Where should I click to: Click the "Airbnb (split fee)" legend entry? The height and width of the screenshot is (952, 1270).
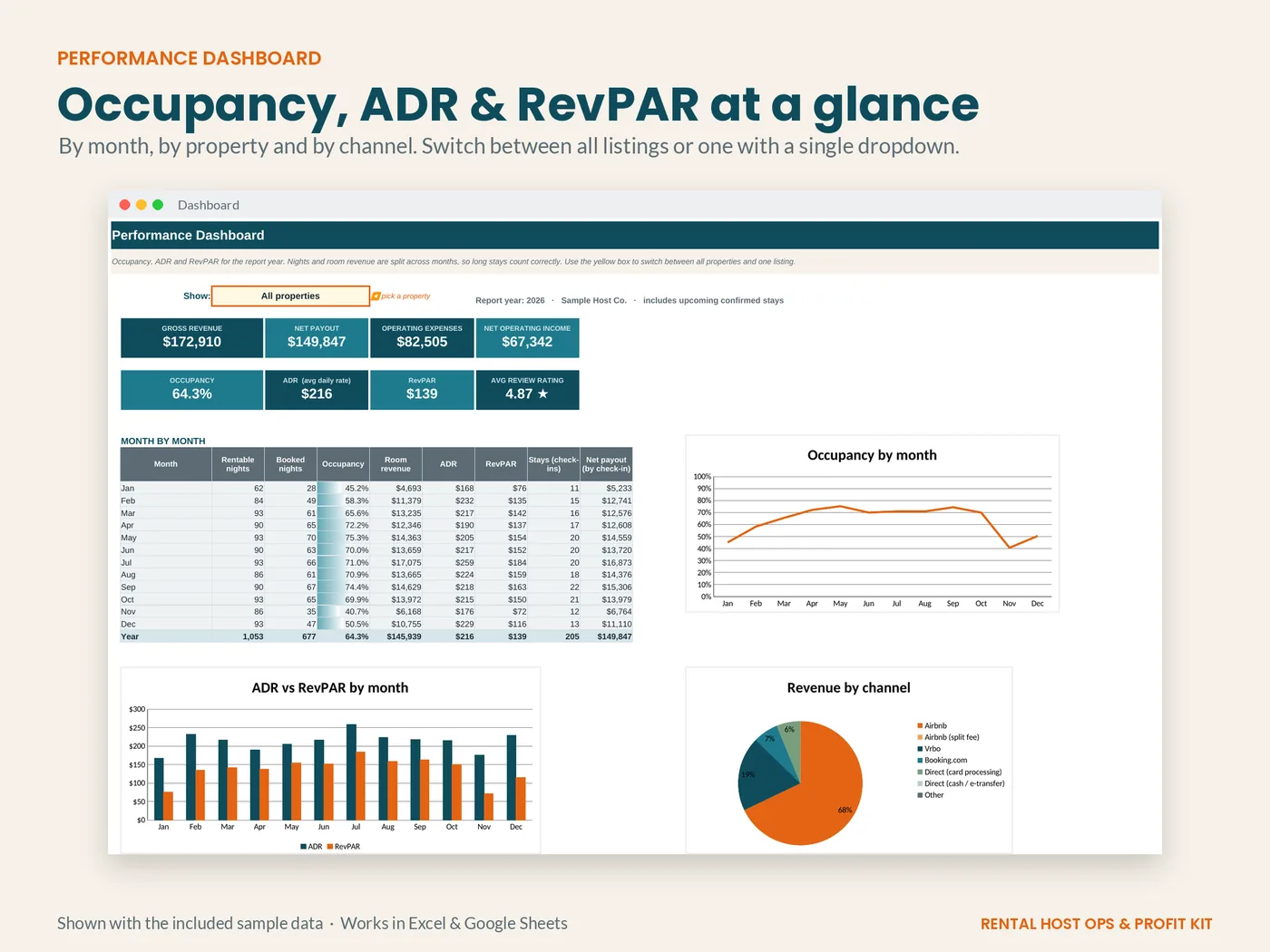(x=948, y=737)
